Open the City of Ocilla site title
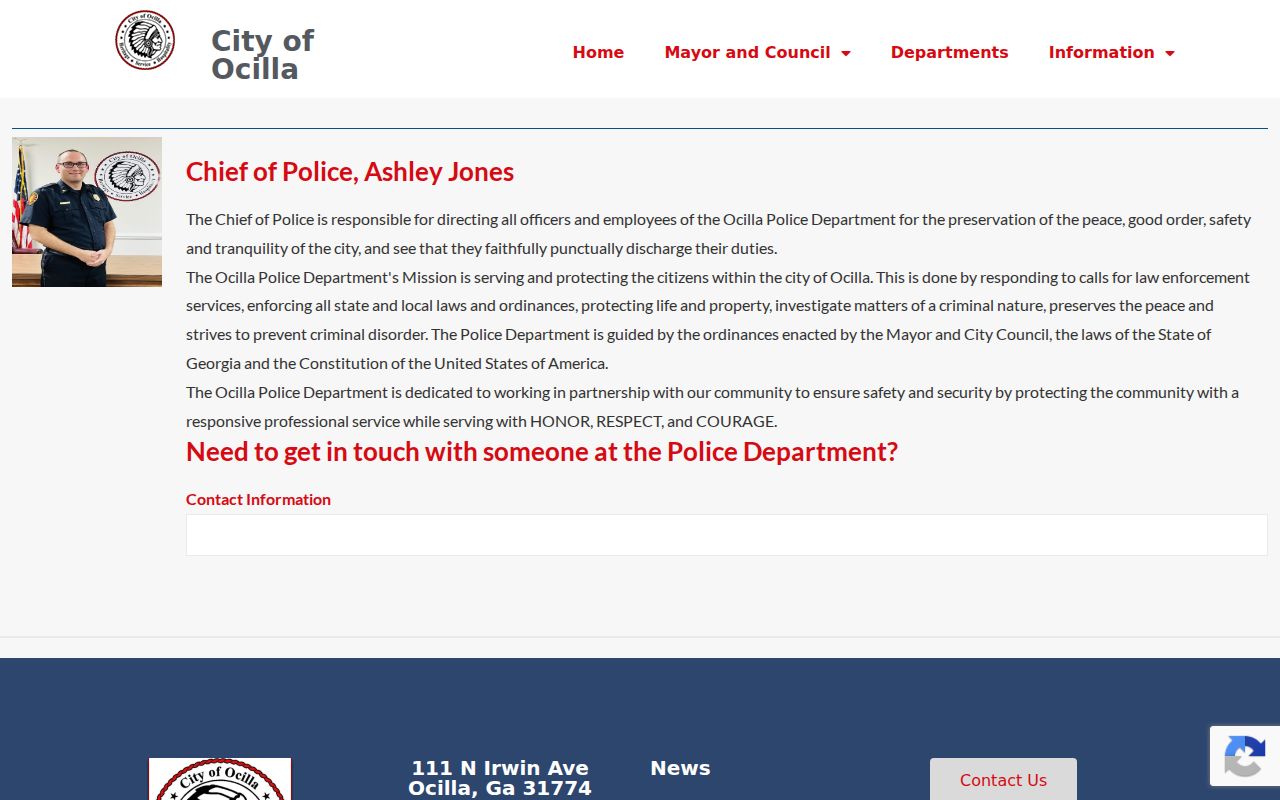Screen dimensions: 1280x800 [x=262, y=54]
